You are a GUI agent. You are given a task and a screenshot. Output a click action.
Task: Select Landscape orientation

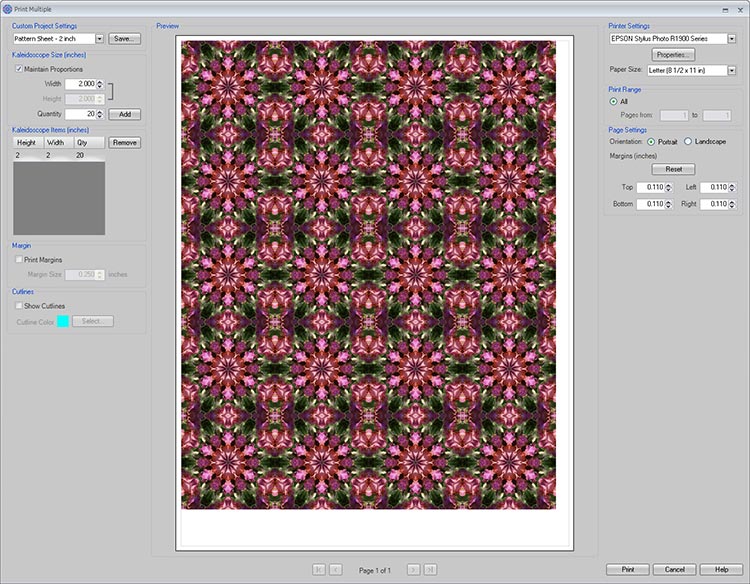pos(688,142)
